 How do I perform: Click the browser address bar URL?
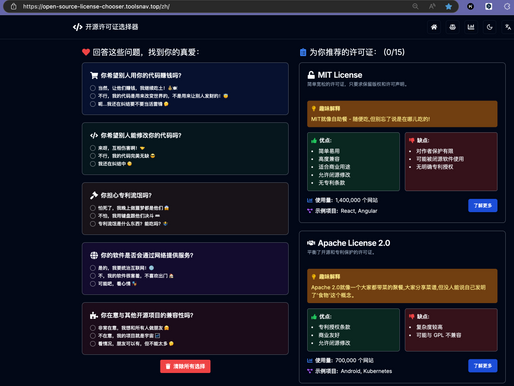[96, 6]
